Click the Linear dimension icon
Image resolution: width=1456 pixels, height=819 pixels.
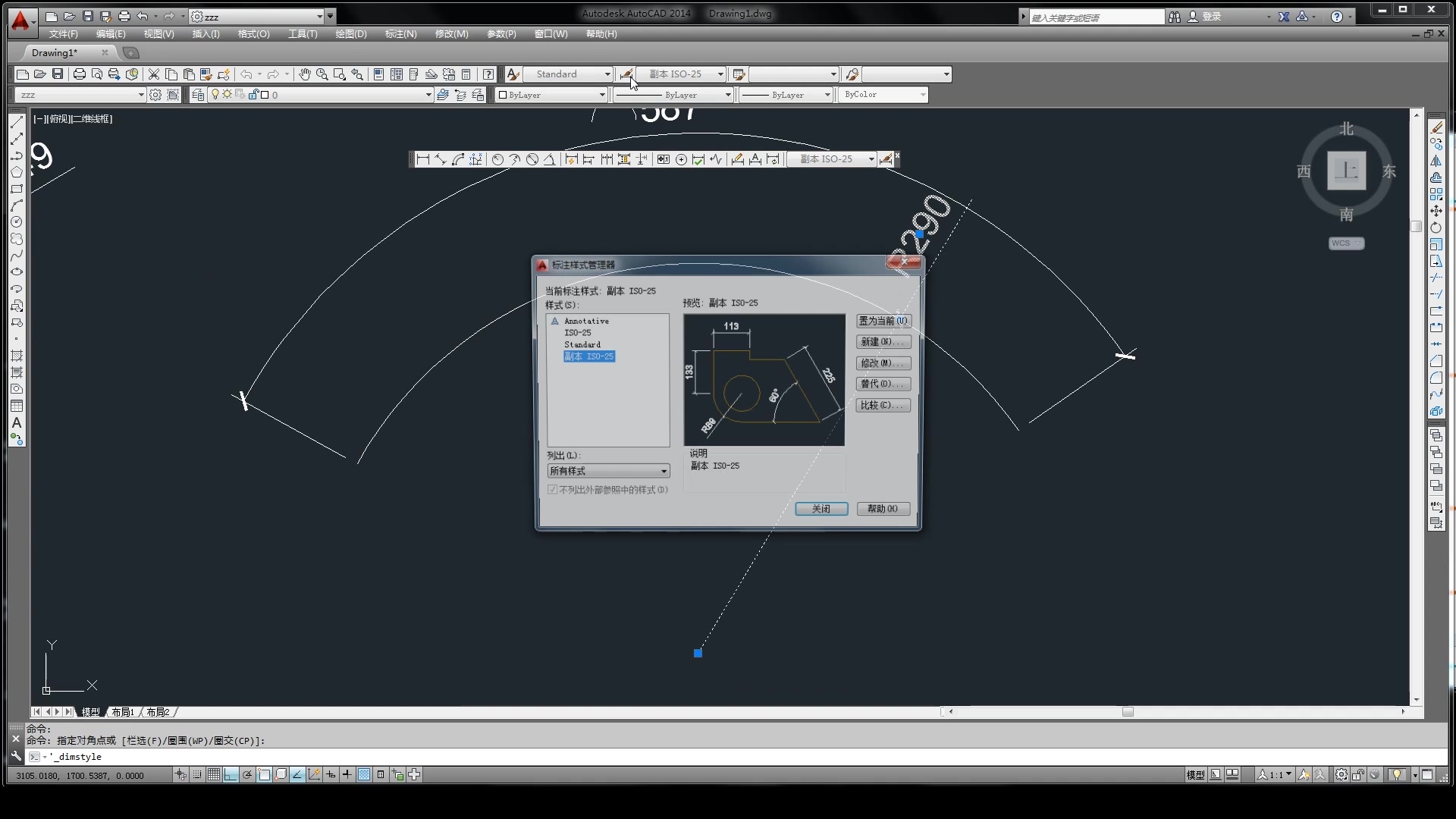click(x=423, y=159)
